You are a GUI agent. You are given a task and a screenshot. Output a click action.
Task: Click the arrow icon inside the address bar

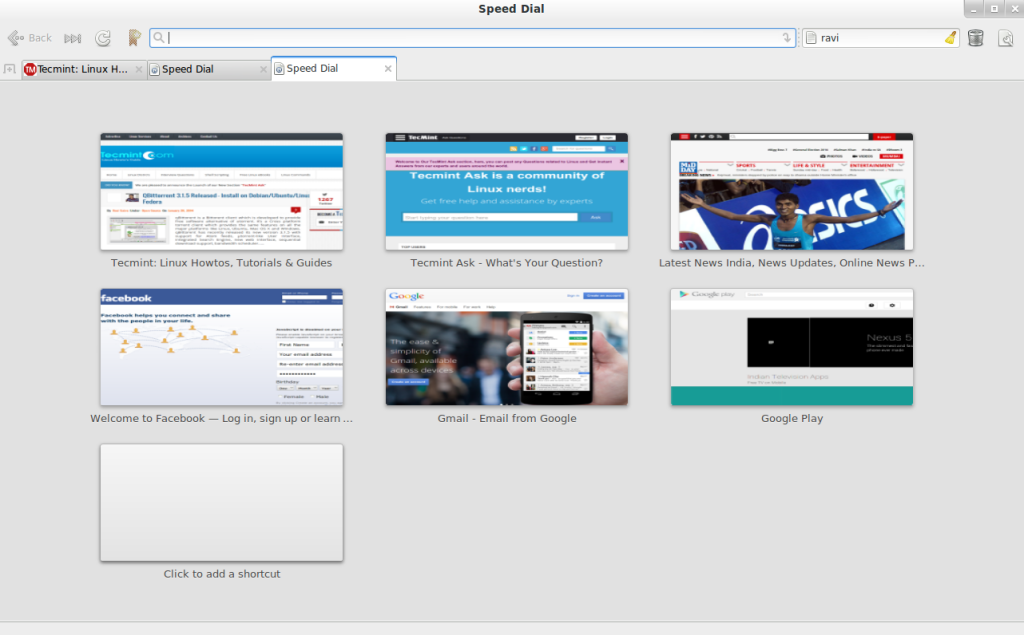(x=787, y=38)
